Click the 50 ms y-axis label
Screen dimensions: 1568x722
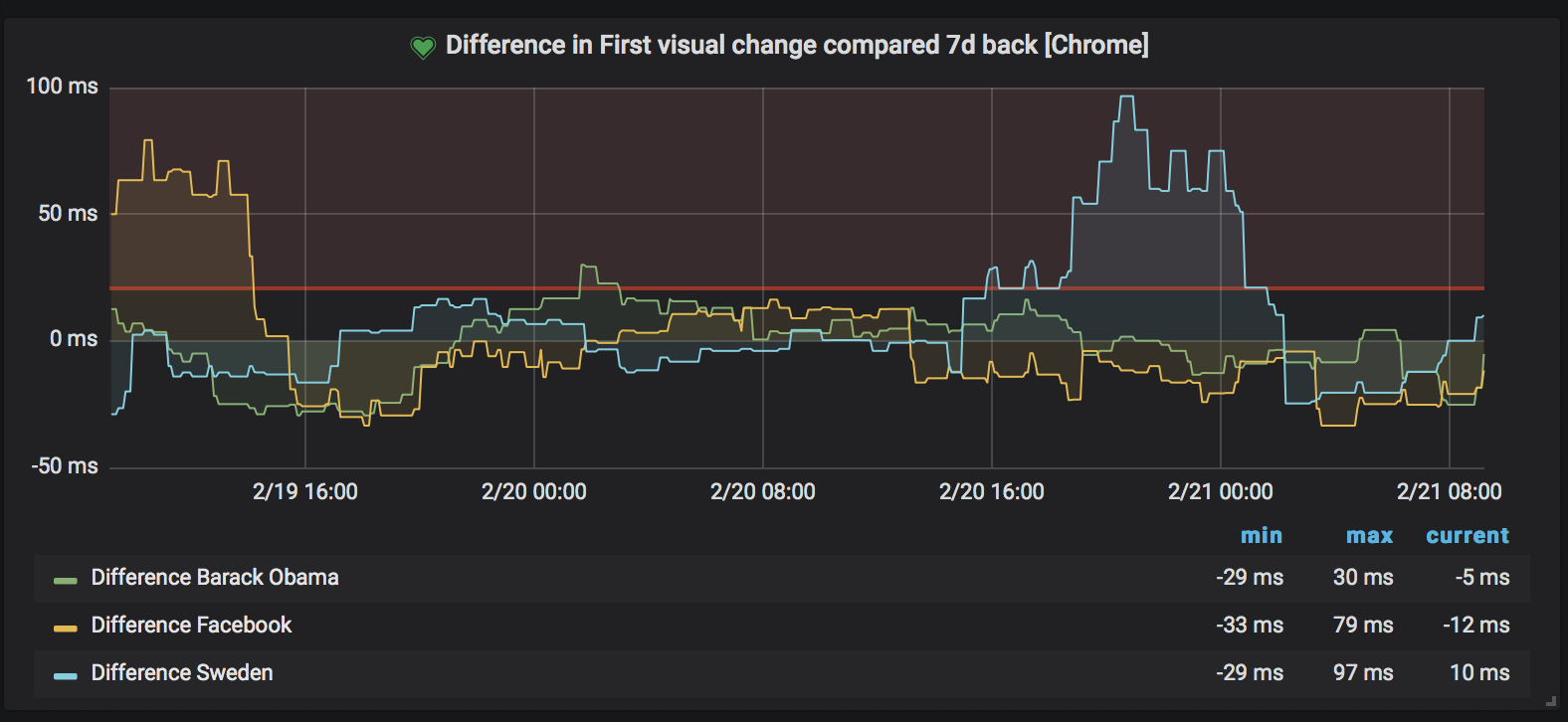click(68, 214)
